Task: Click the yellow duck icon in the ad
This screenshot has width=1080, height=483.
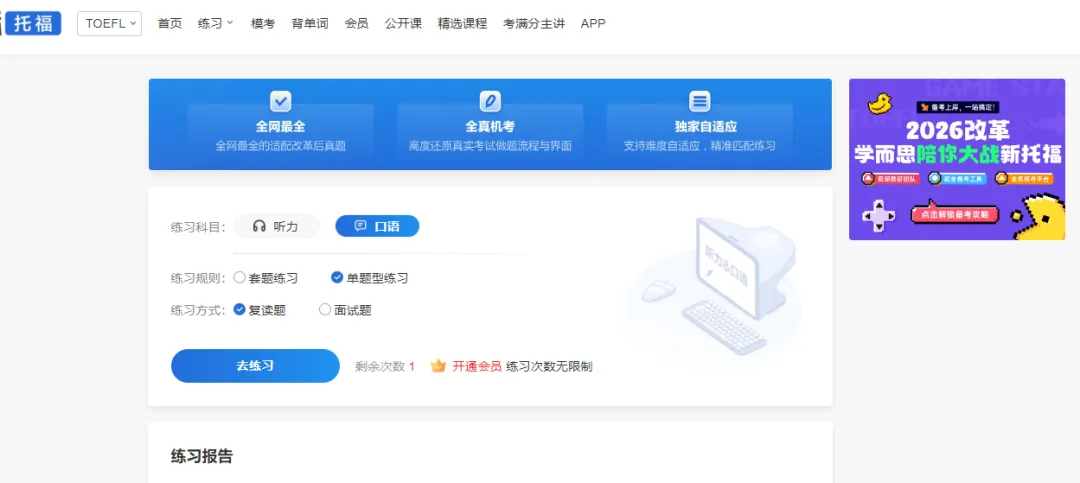Action: [880, 103]
